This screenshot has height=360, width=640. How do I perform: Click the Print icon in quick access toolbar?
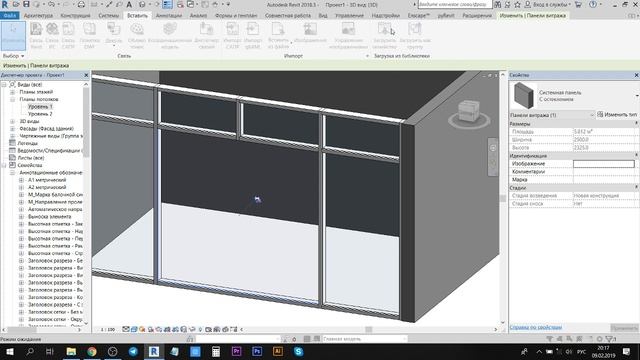click(81, 4)
